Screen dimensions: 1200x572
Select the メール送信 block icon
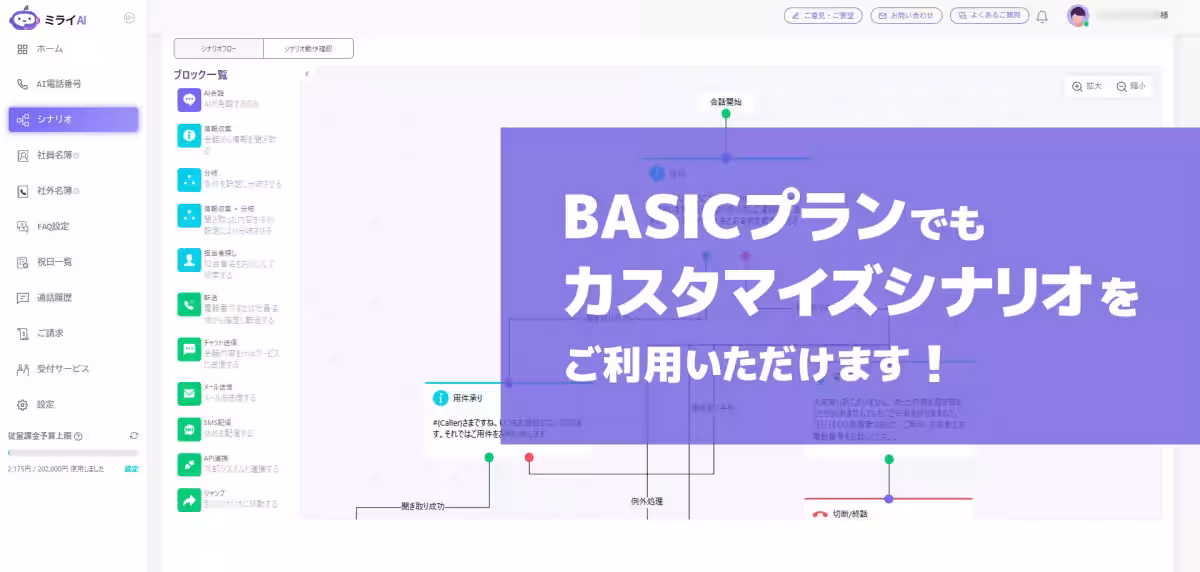point(189,392)
